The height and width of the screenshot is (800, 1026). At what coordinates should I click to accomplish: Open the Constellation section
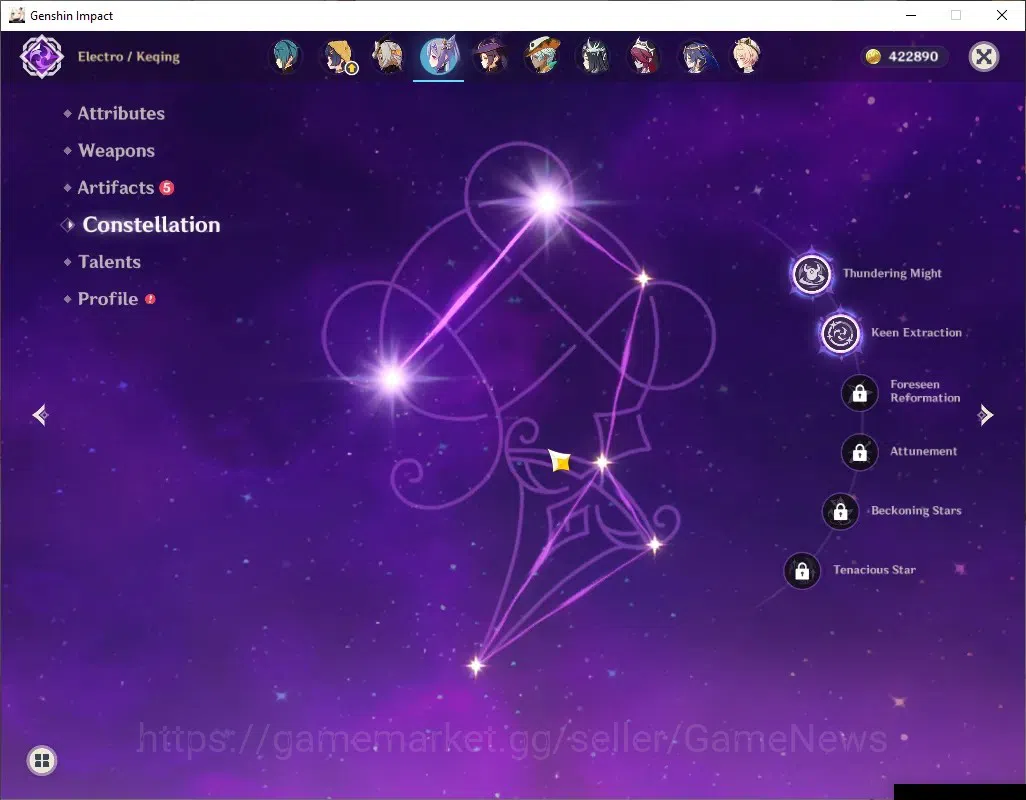pyautogui.click(x=151, y=224)
